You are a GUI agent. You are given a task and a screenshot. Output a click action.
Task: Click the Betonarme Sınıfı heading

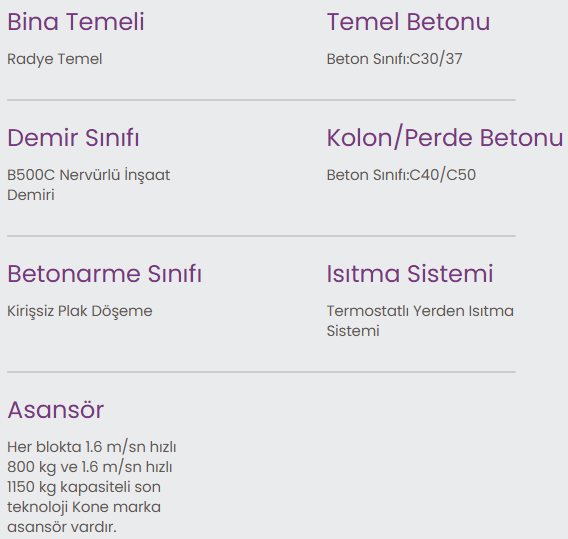click(104, 274)
